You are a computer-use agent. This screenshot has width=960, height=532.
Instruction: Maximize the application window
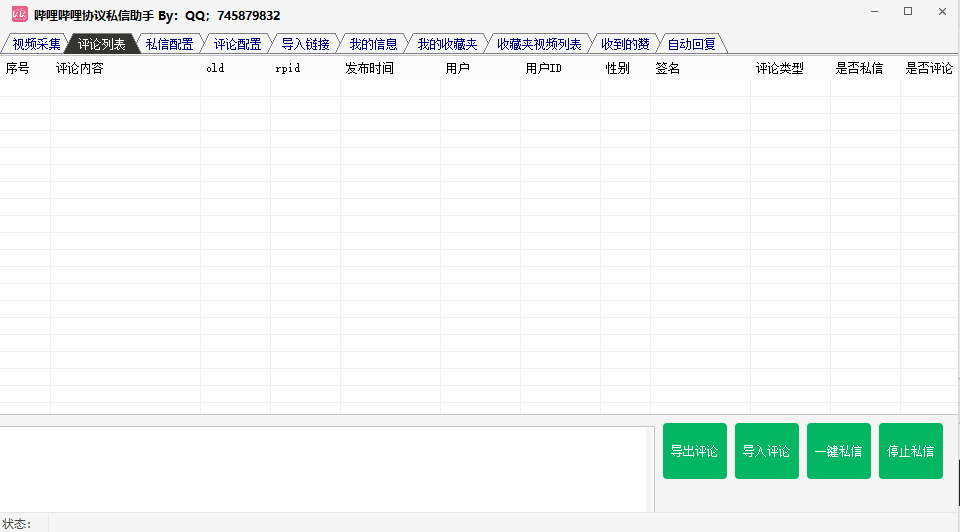click(x=908, y=12)
